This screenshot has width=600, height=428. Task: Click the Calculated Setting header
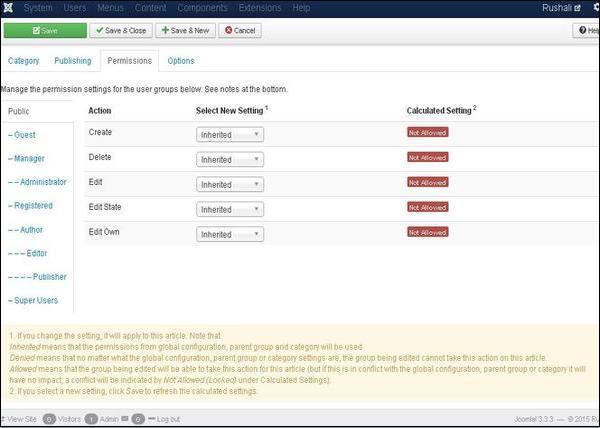pyautogui.click(x=441, y=111)
